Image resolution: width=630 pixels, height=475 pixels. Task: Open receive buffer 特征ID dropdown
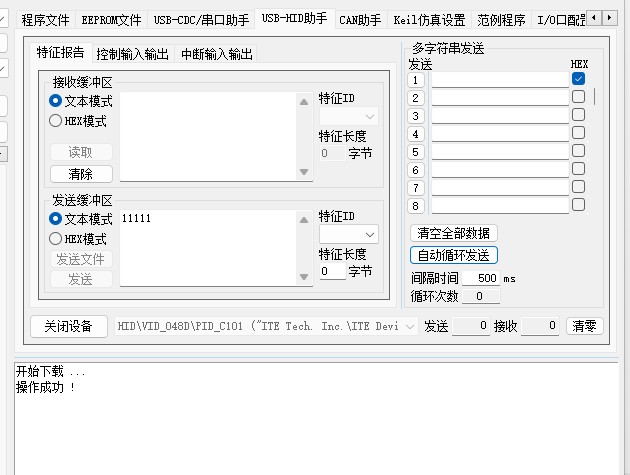click(349, 117)
